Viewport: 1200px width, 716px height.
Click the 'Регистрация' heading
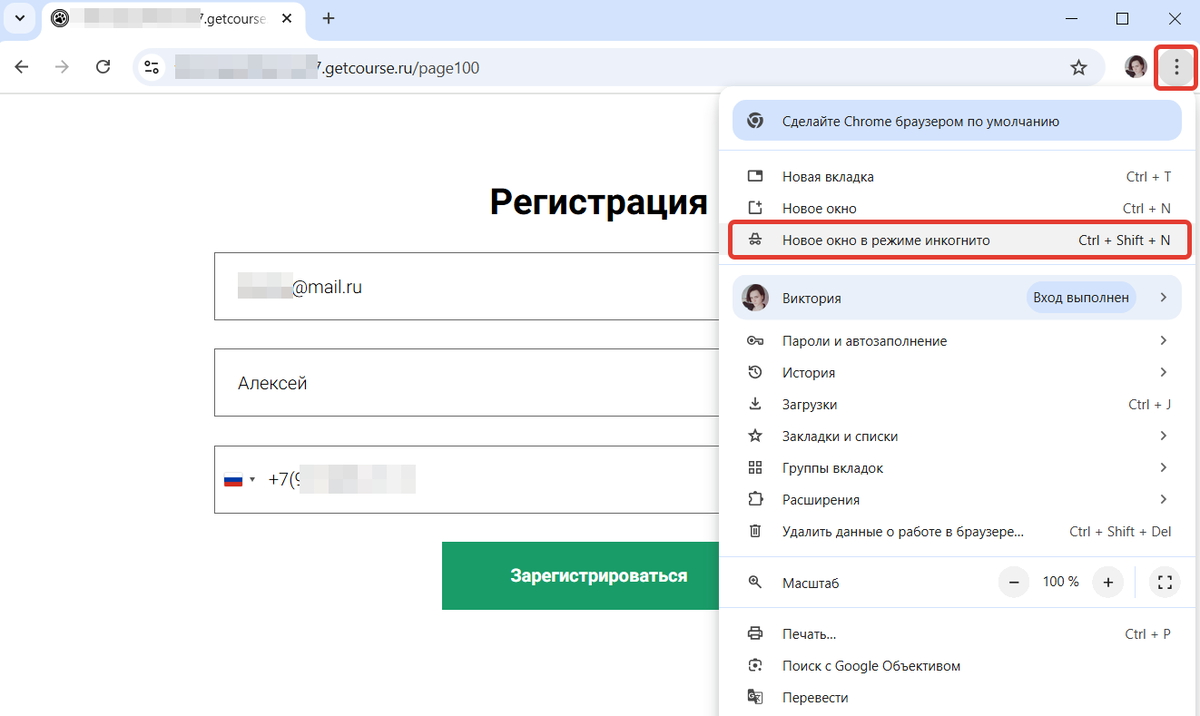pos(599,203)
